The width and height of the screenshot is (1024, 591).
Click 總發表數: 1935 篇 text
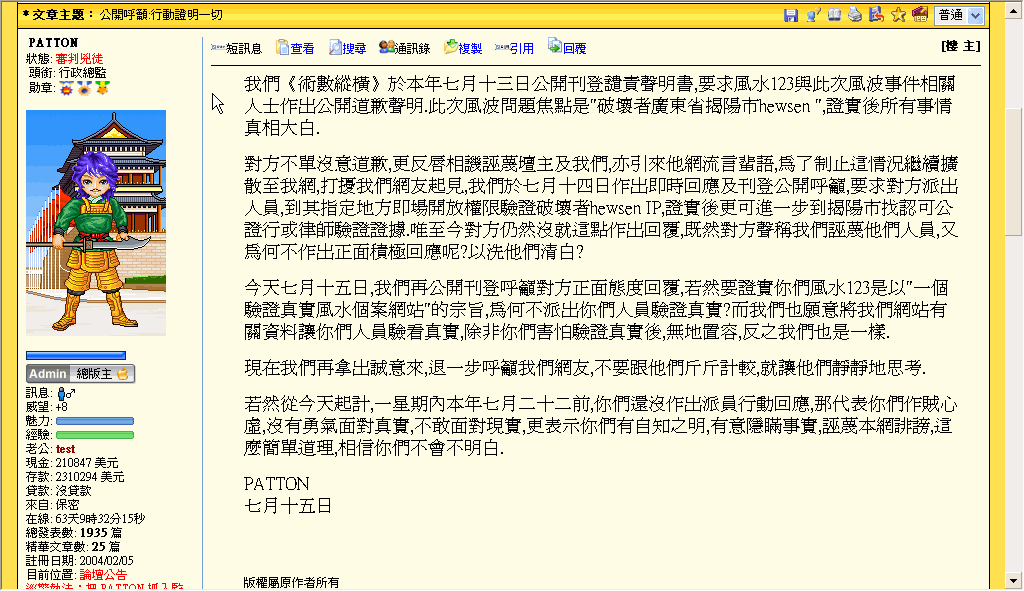(x=72, y=533)
